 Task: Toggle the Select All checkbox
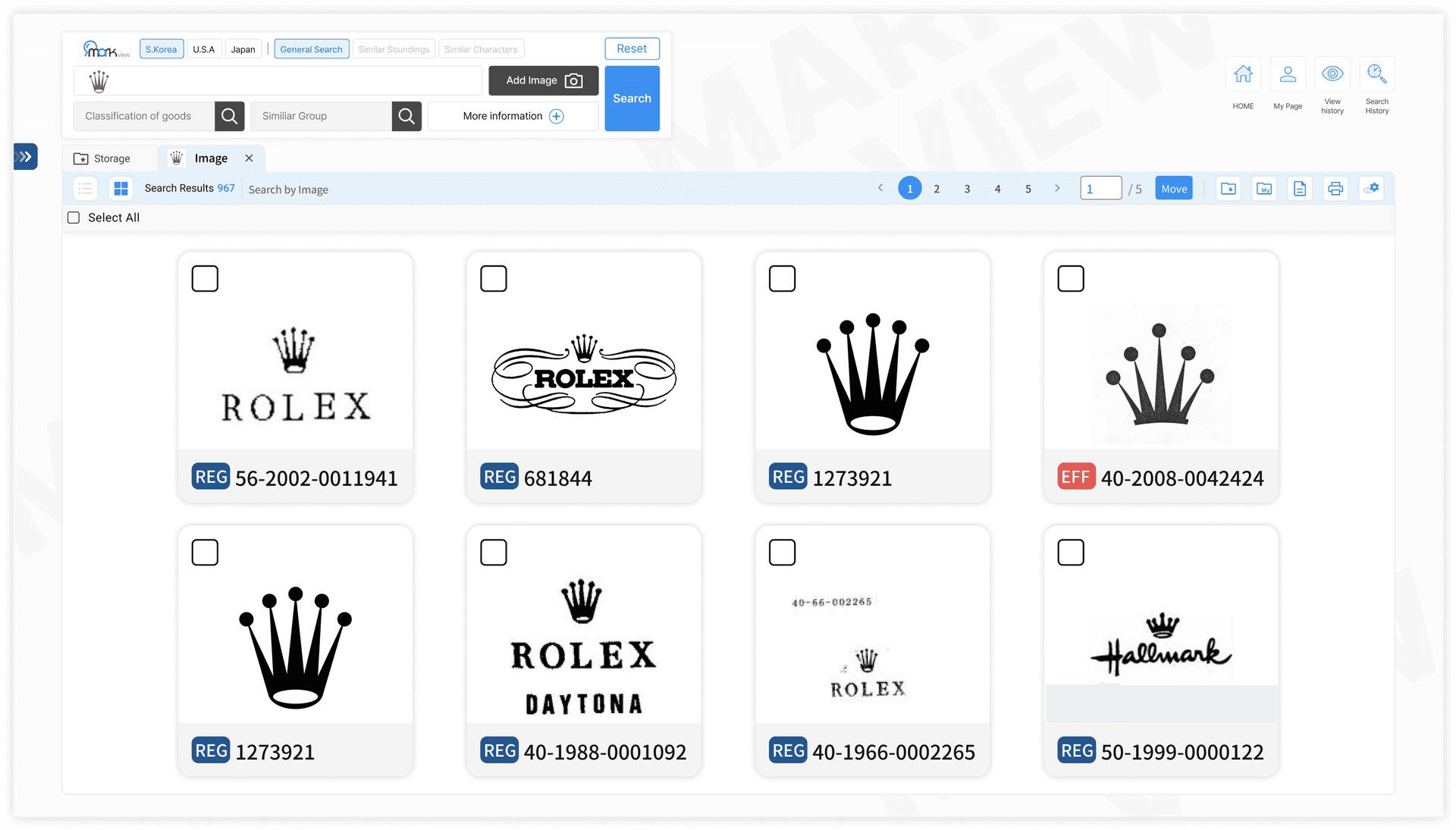pos(74,218)
